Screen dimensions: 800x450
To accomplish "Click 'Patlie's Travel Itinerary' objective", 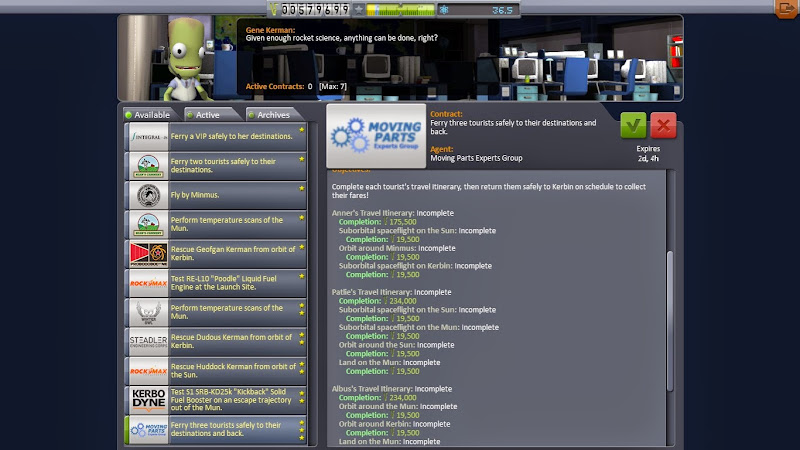I will (x=391, y=292).
